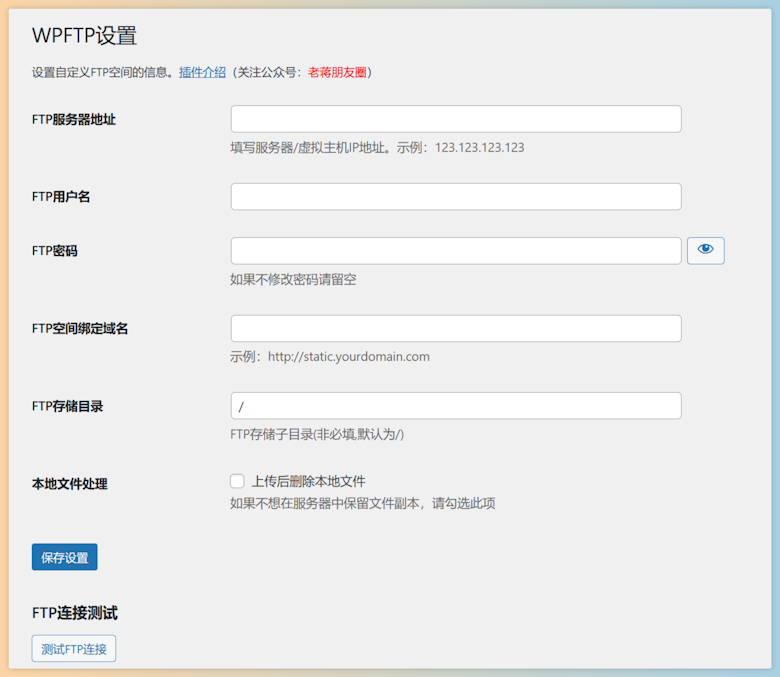This screenshot has width=780, height=677.
Task: Focus the FTP存储目录 input field
Action: click(456, 406)
